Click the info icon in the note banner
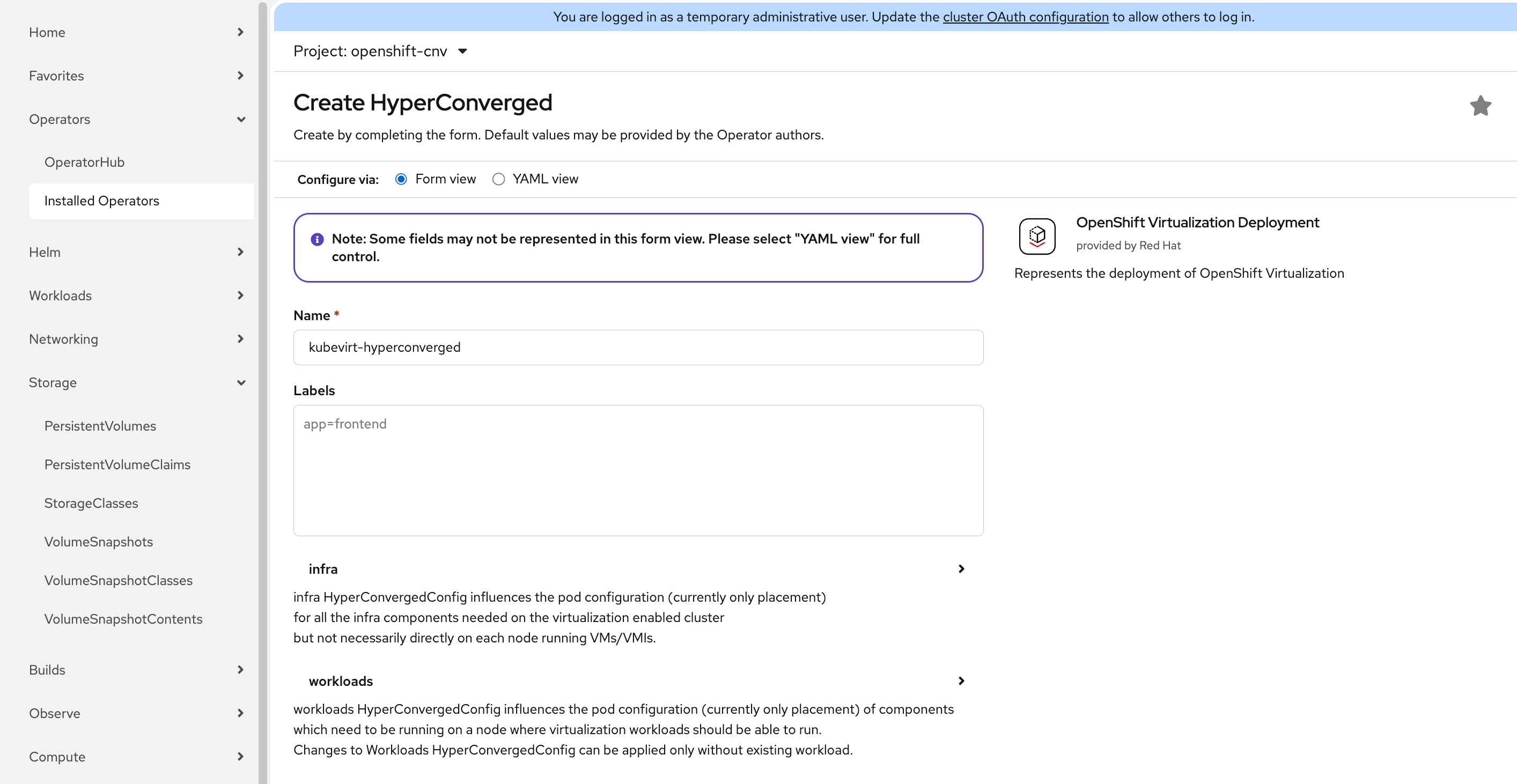 pos(317,239)
